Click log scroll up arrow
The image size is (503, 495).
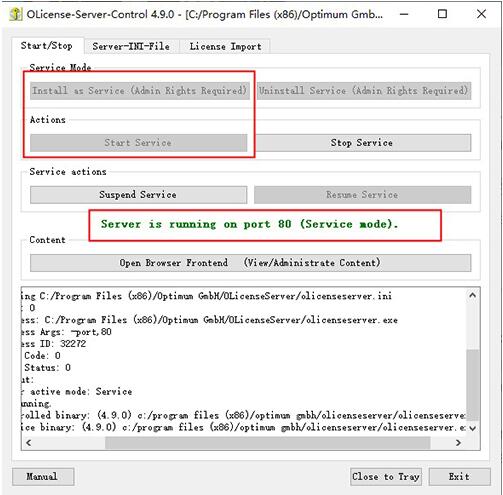[x=472, y=295]
